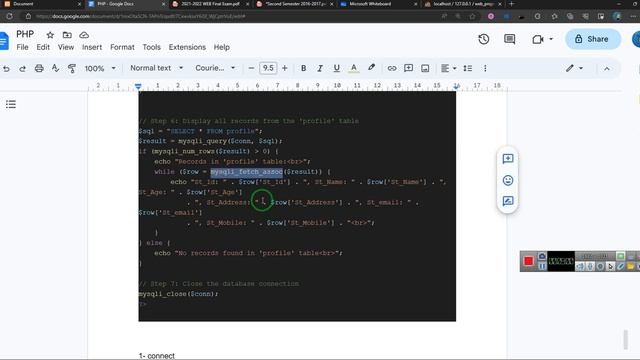The width and height of the screenshot is (640, 360).
Task: Open the File menu
Action: click(x=22, y=47)
